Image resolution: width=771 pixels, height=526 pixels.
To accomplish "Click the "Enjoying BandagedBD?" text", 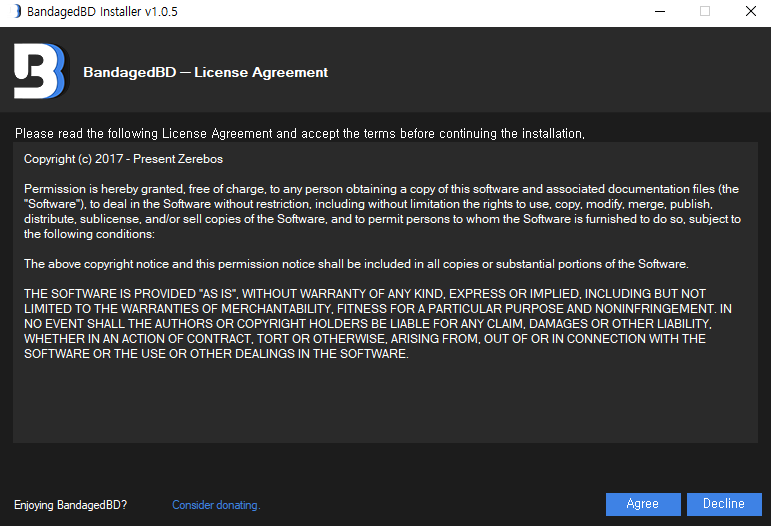I will (70, 505).
